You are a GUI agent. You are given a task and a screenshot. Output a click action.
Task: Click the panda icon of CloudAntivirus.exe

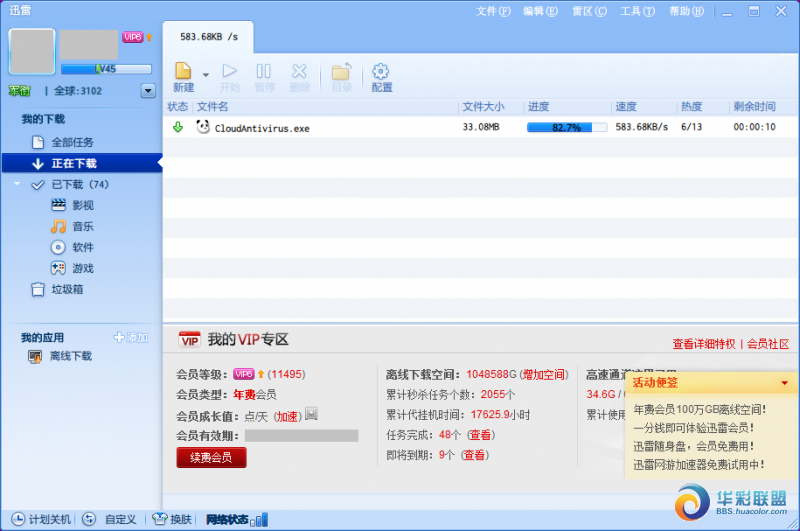[203, 127]
